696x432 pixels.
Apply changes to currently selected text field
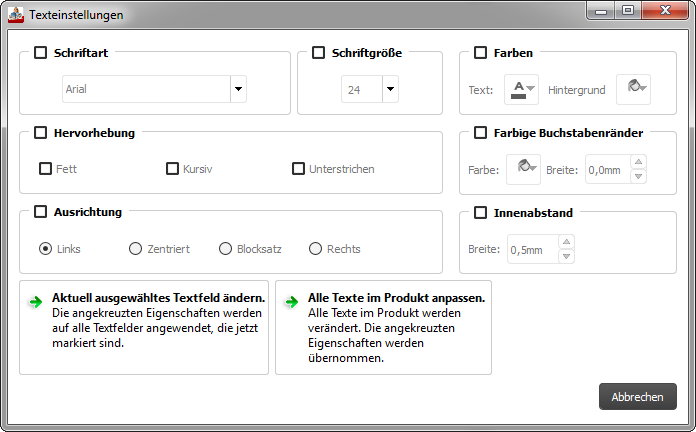[x=144, y=327]
